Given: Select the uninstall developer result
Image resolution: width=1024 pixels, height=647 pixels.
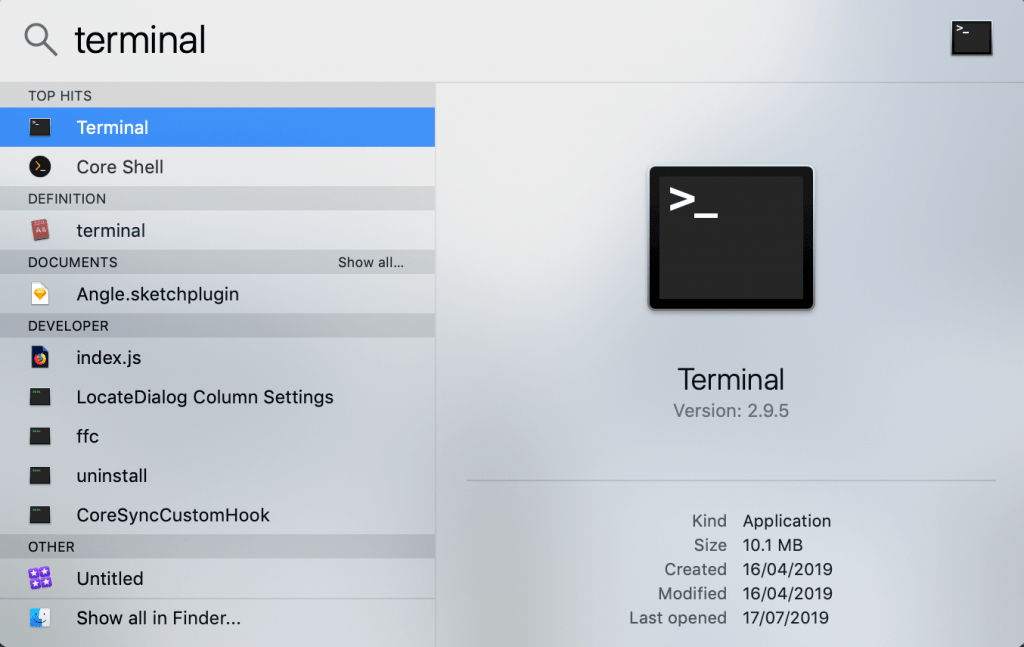Looking at the screenshot, I should (112, 476).
